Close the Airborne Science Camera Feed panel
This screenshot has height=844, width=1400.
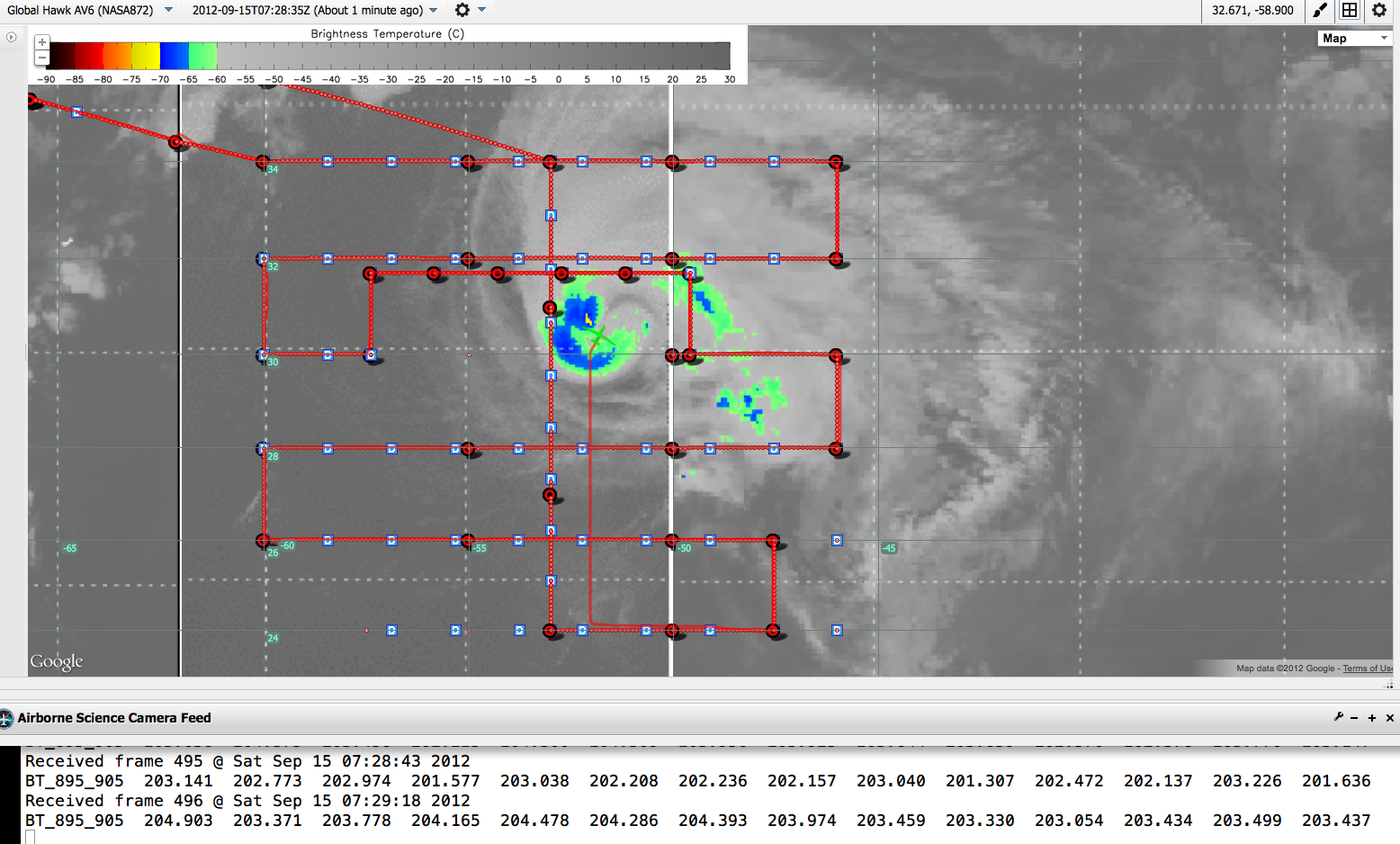point(1389,718)
